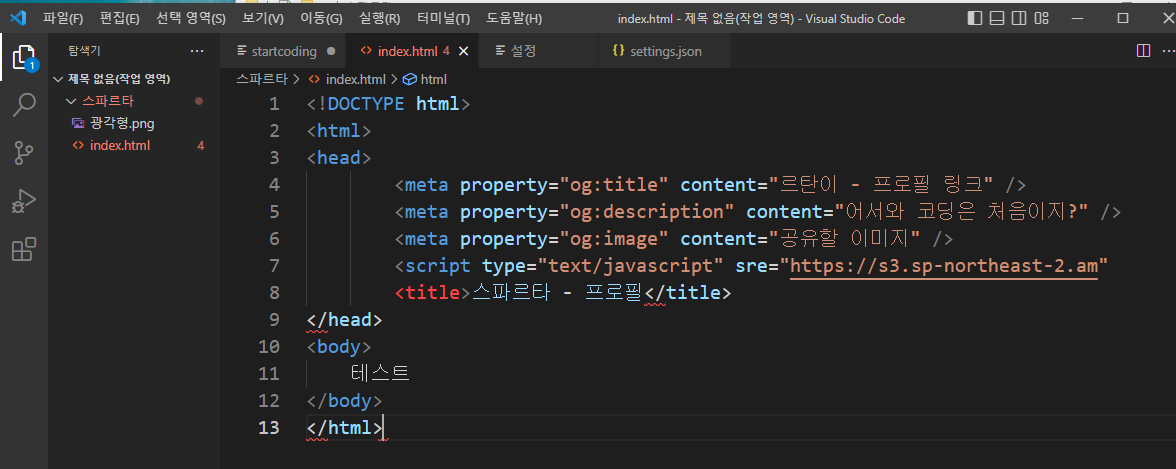Open the 실행(R) menu
This screenshot has width=1176, height=469.
click(380, 18)
